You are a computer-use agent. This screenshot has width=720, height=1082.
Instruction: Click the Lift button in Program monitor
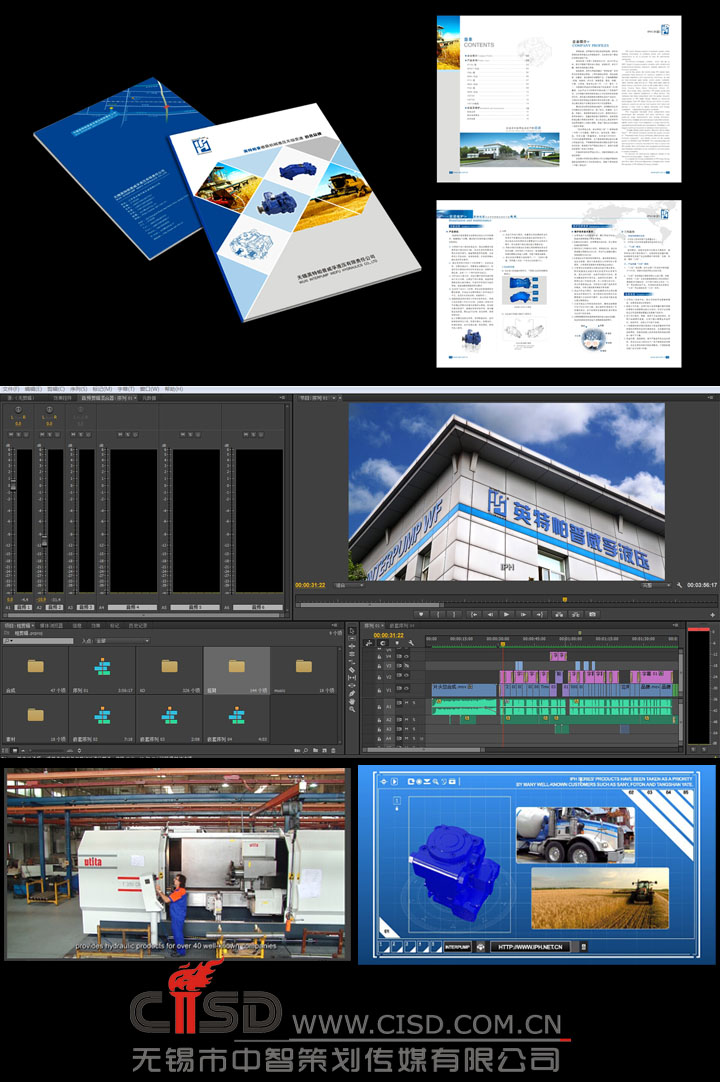[560, 614]
